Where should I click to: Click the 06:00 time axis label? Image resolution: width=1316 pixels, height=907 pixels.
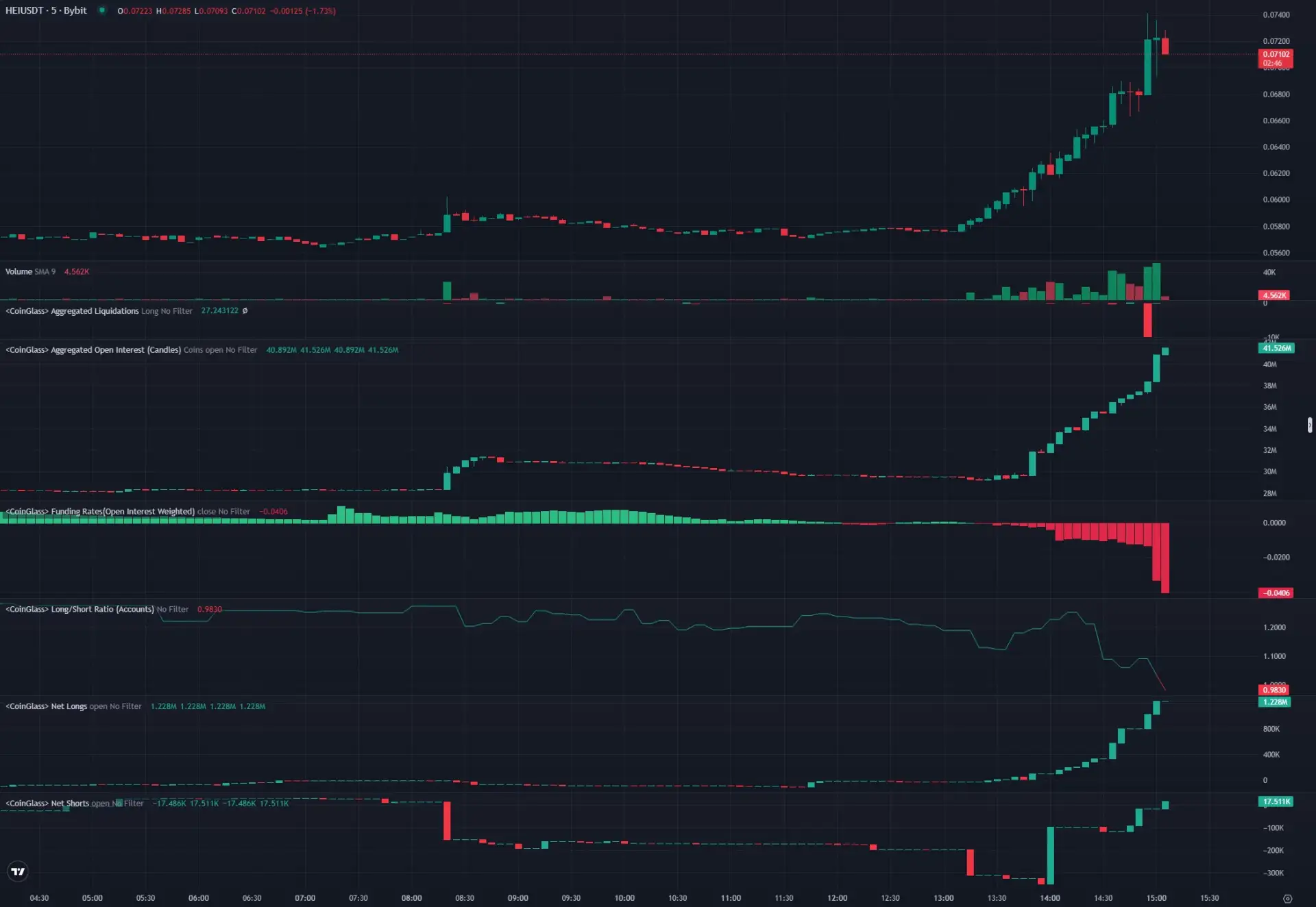tap(199, 898)
